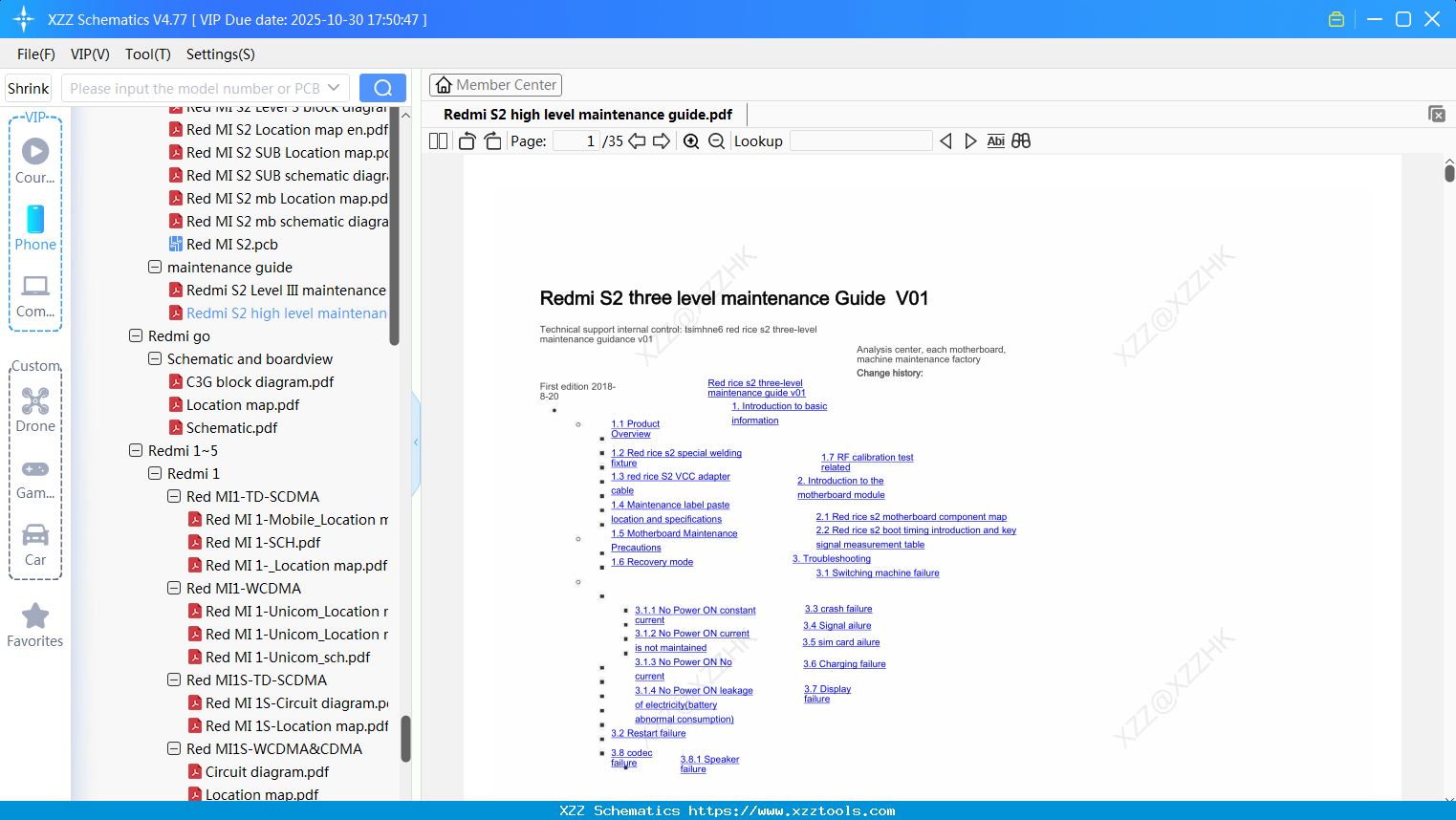Follow the 1.1 Product Overview link
Viewport: 1456px width, 820px height.
(636, 429)
